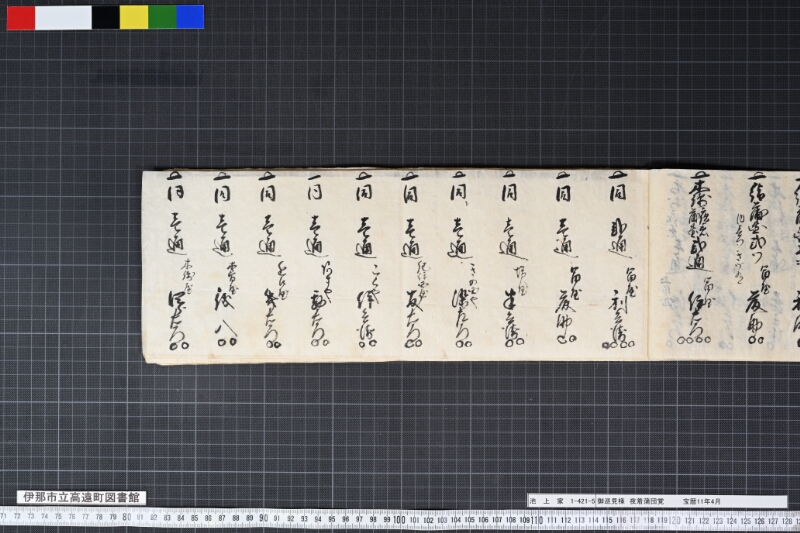Click the 池上家 1-421-5 caption label

point(561,501)
